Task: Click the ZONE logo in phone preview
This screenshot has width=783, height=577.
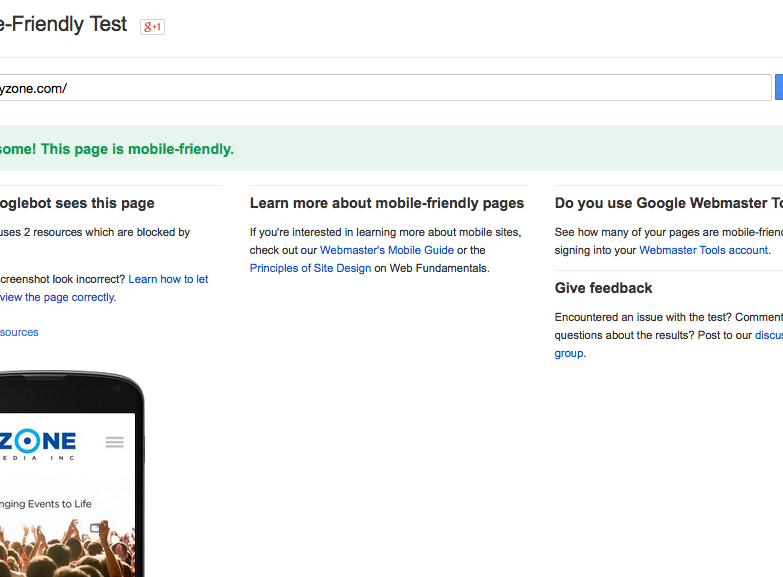Action: [38, 445]
